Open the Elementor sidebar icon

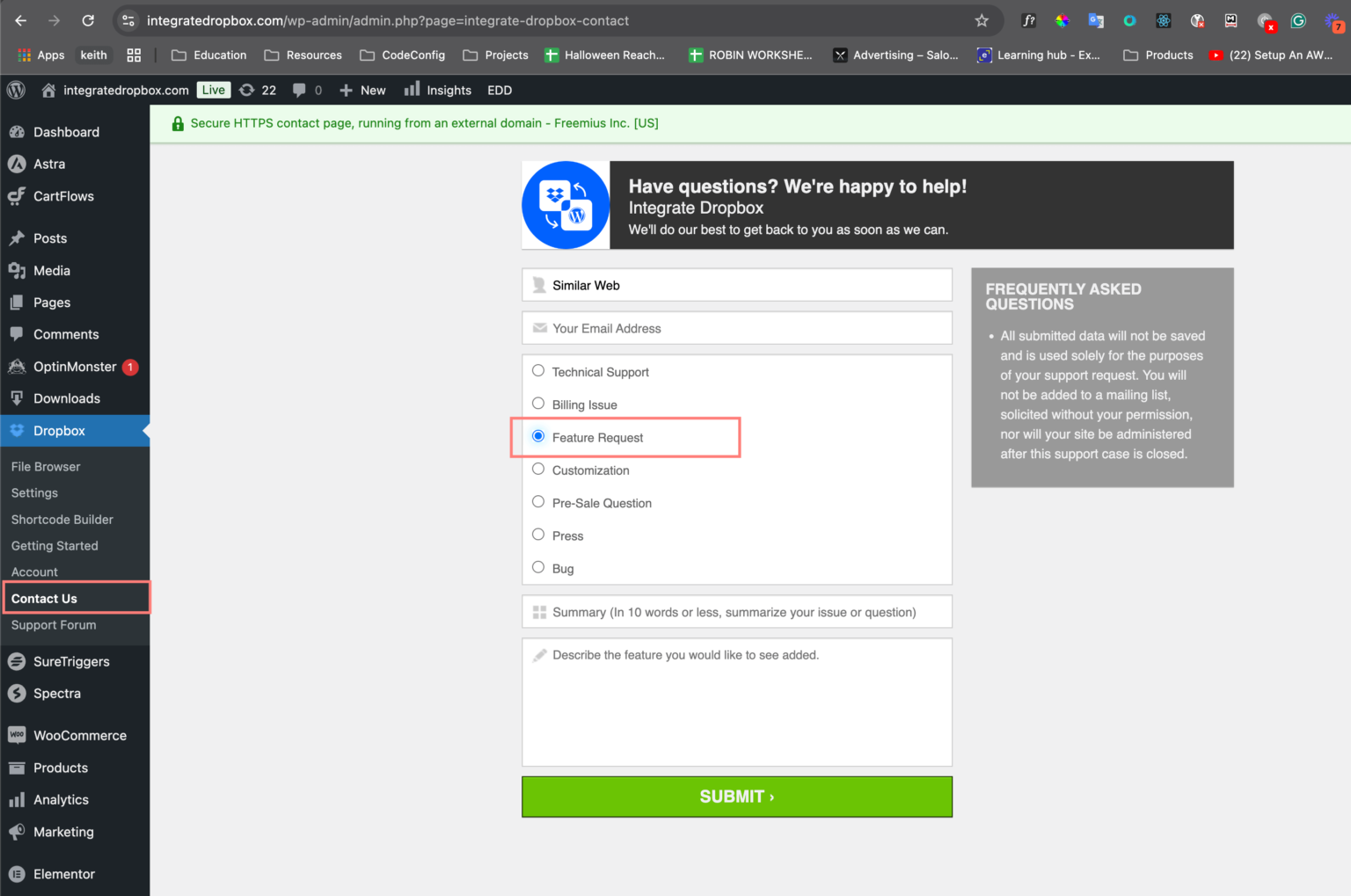[18, 873]
